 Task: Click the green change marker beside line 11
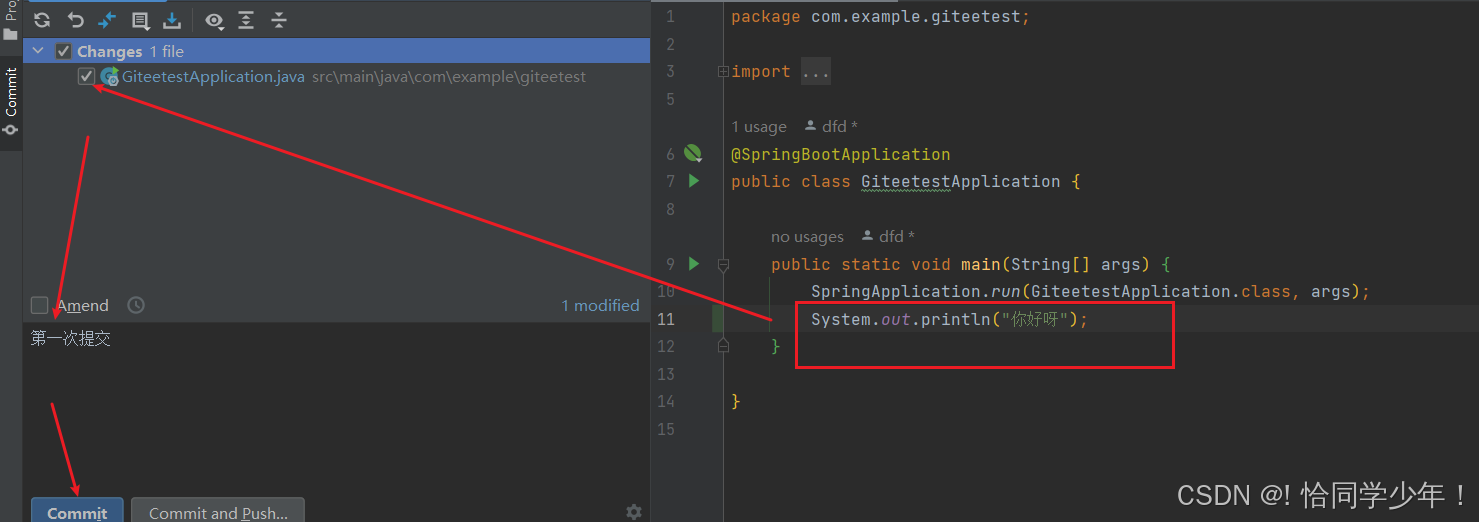(x=718, y=319)
